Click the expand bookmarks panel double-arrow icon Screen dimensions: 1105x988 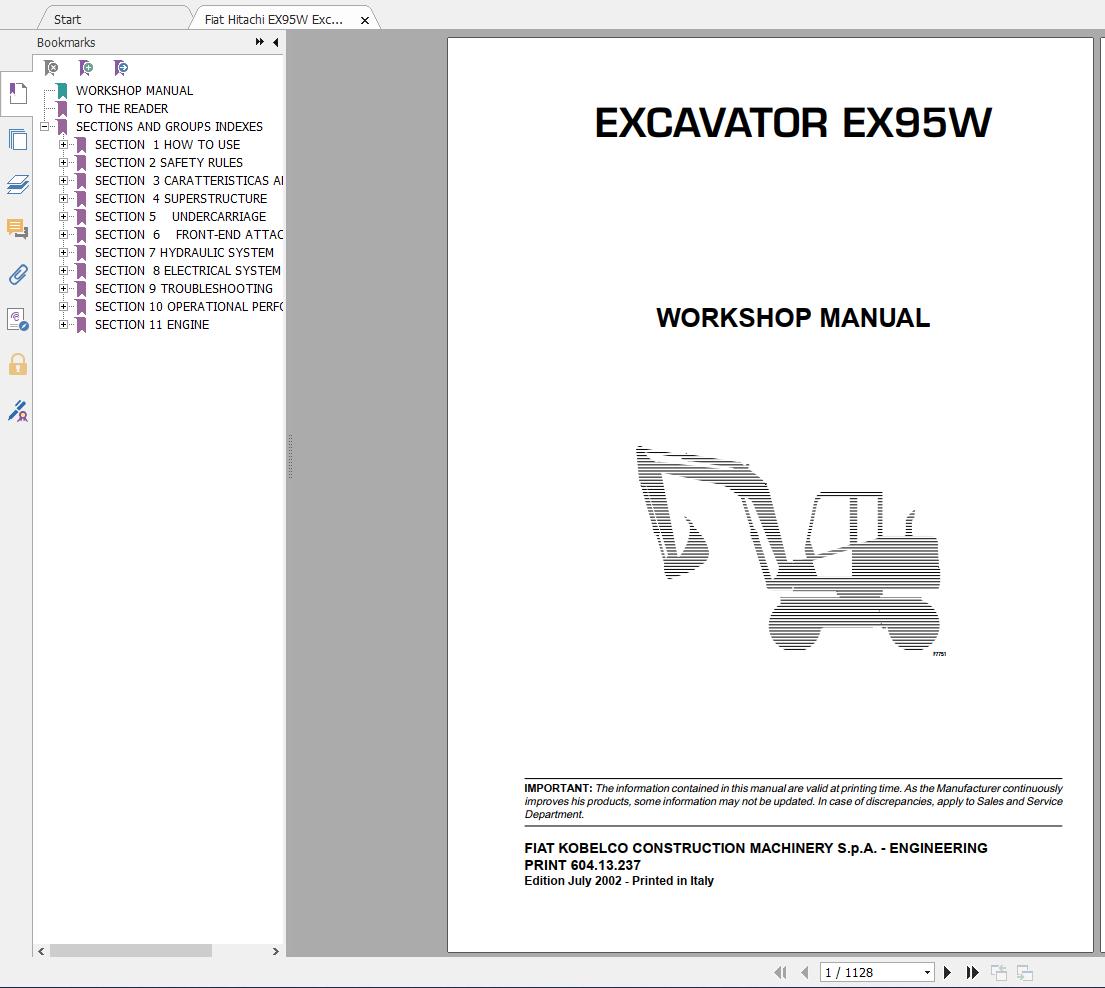[x=259, y=42]
